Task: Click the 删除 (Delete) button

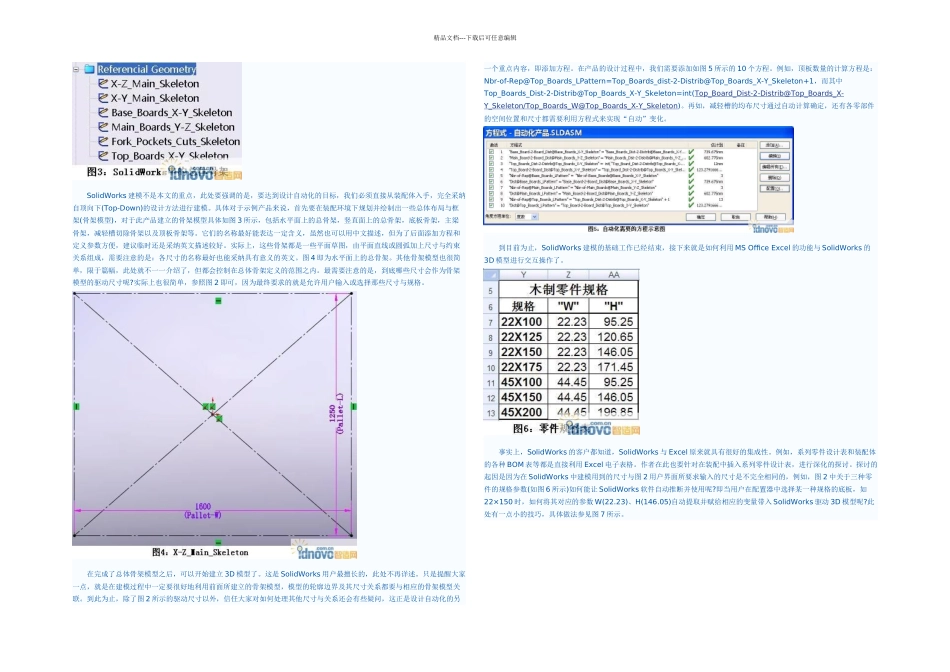Action: pyautogui.click(x=775, y=178)
